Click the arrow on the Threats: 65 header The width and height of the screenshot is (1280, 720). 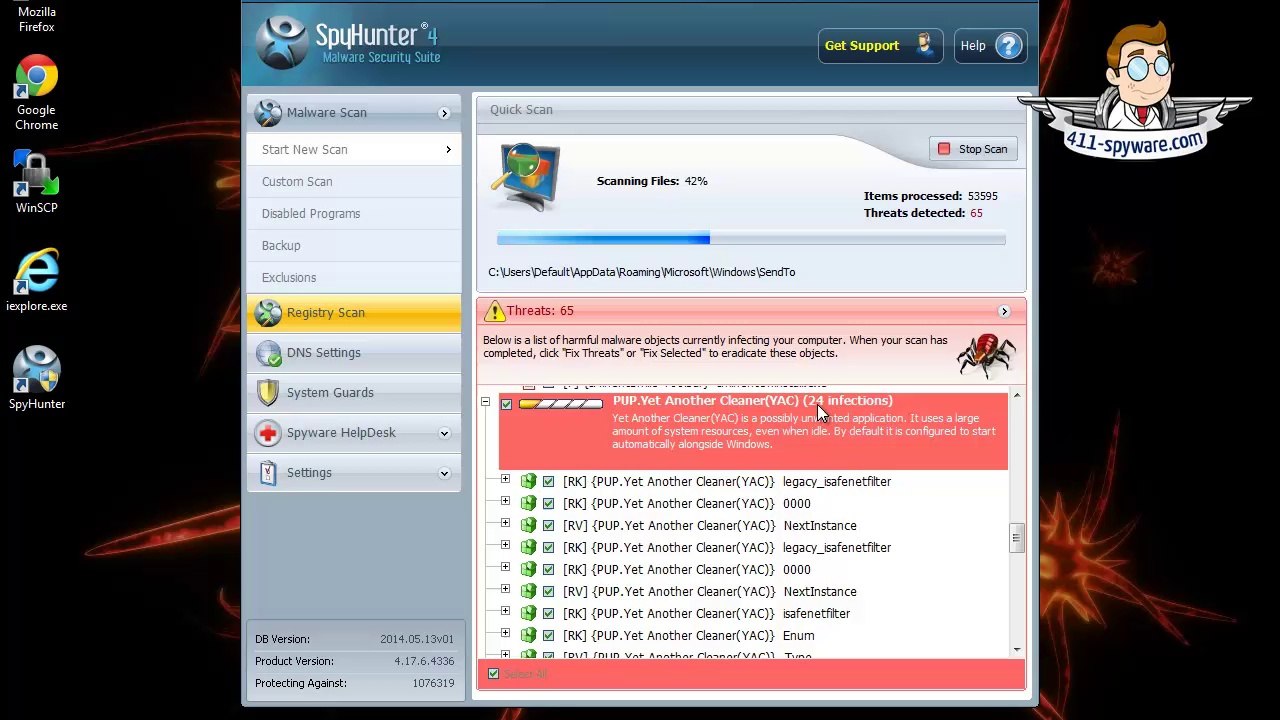pos(1004,311)
